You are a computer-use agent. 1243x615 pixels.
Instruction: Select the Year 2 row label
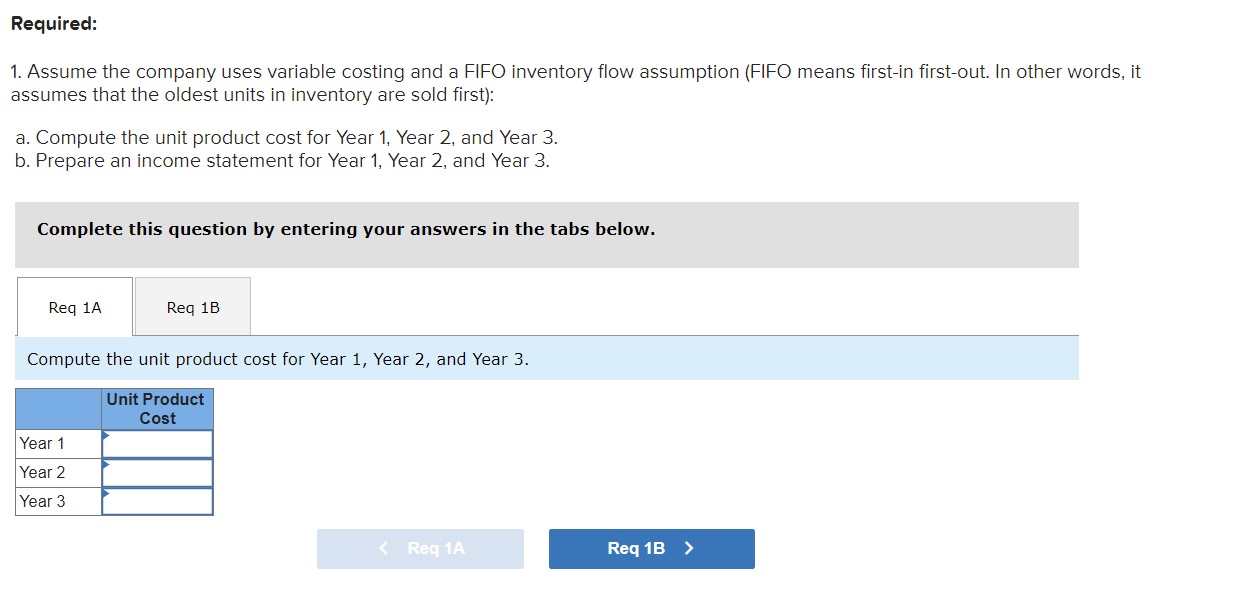click(40, 471)
